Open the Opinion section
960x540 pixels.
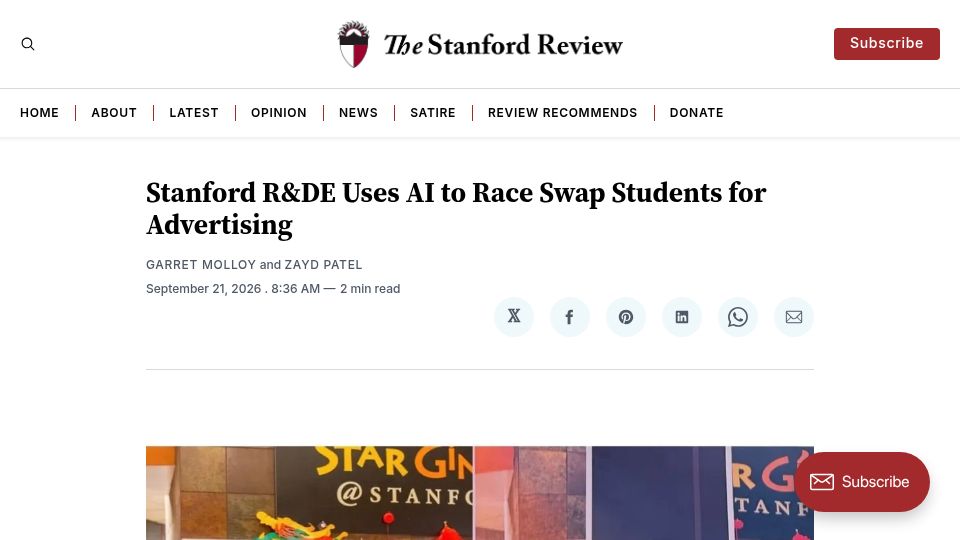[x=279, y=113]
